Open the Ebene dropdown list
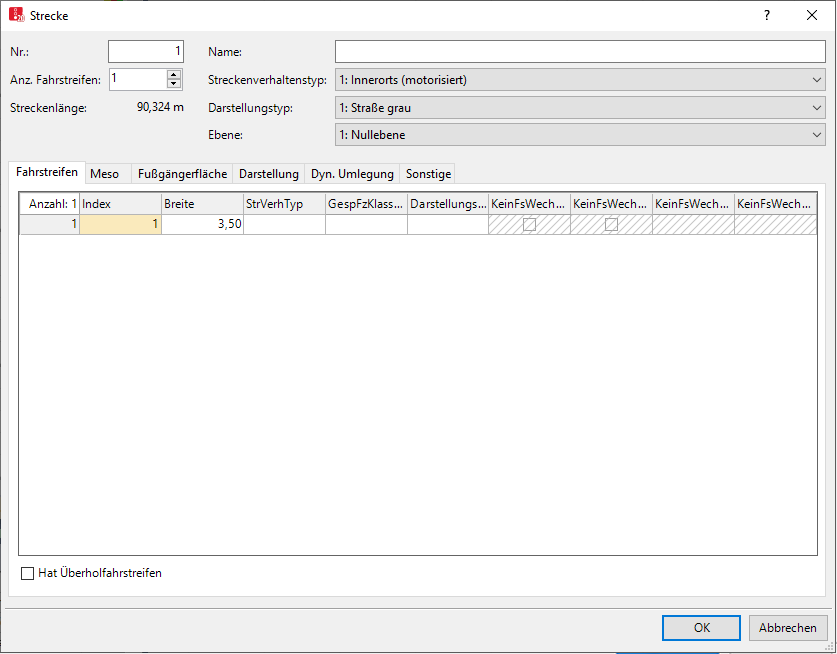Screen dimensions: 837x654 point(580,134)
